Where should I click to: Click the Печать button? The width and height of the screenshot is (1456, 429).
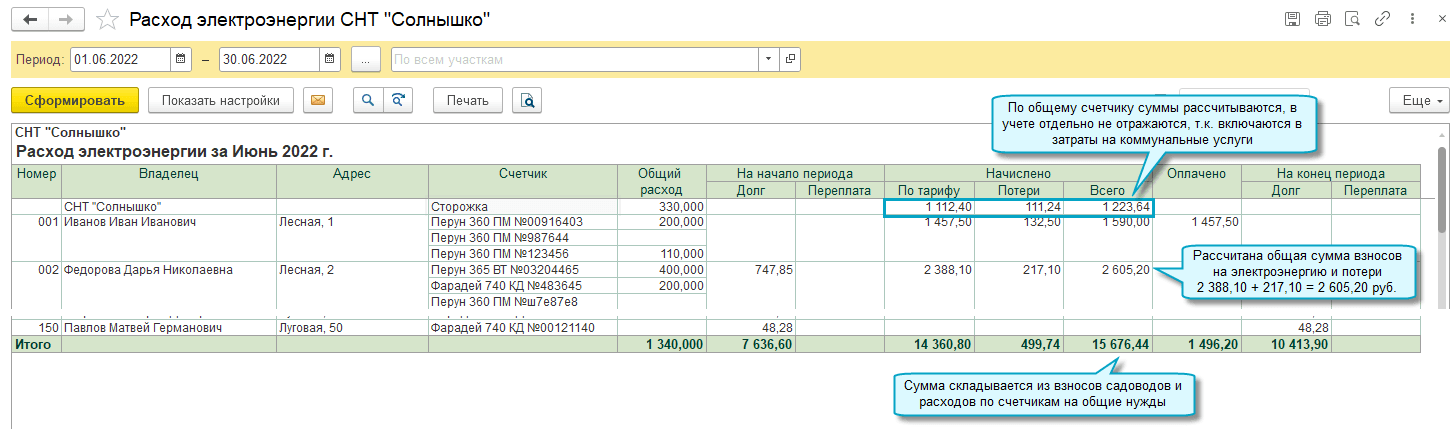click(x=467, y=100)
